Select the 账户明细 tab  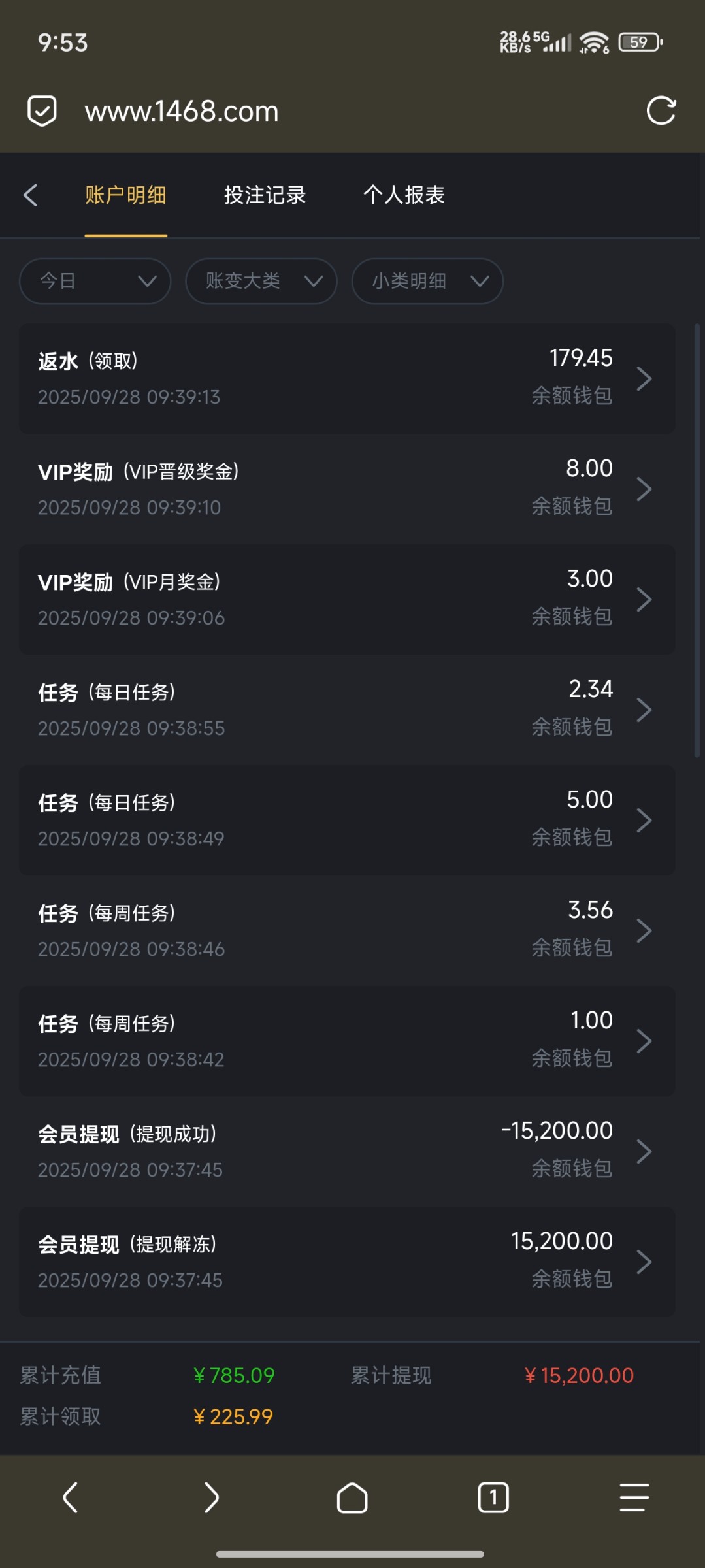click(x=125, y=195)
